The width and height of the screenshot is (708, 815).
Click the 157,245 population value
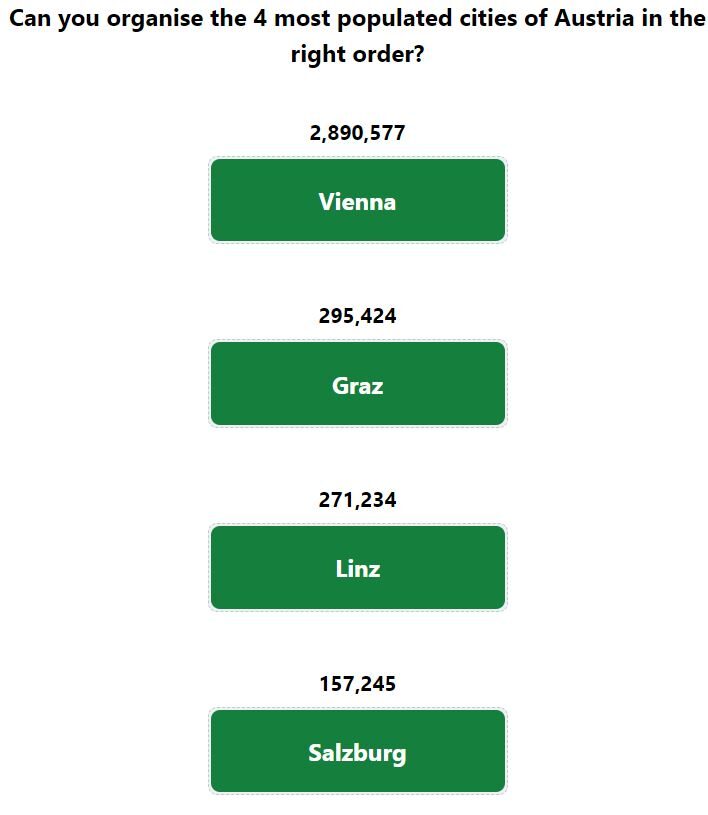[x=358, y=683]
